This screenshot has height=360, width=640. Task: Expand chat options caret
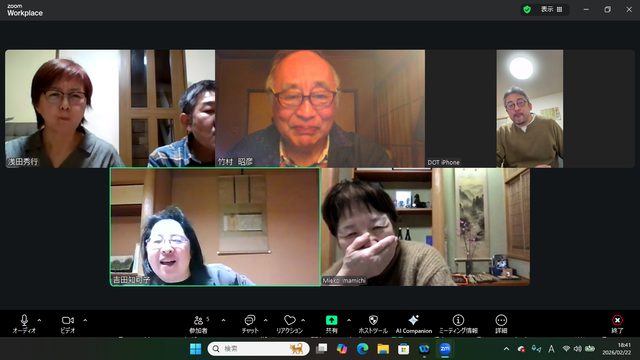tap(266, 320)
